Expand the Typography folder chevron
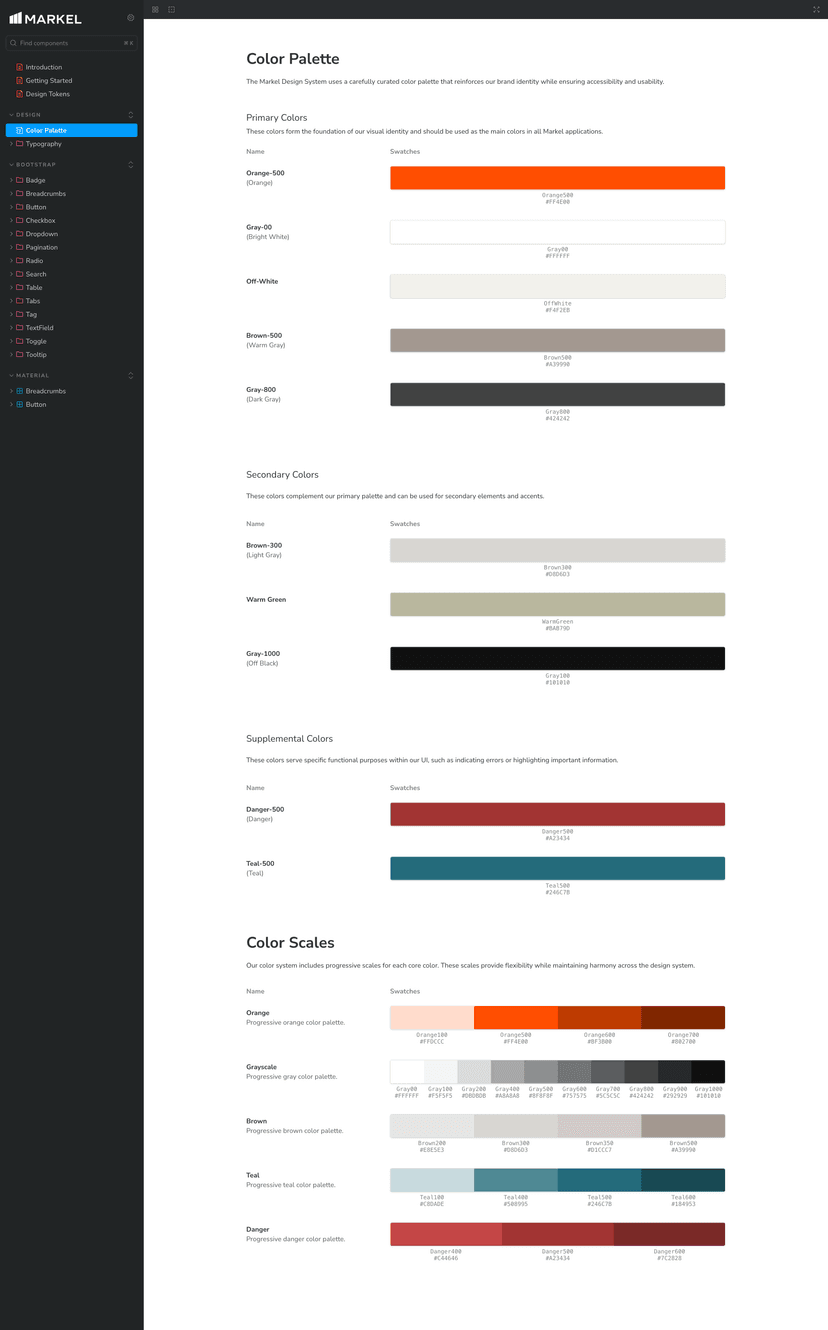 [11, 144]
